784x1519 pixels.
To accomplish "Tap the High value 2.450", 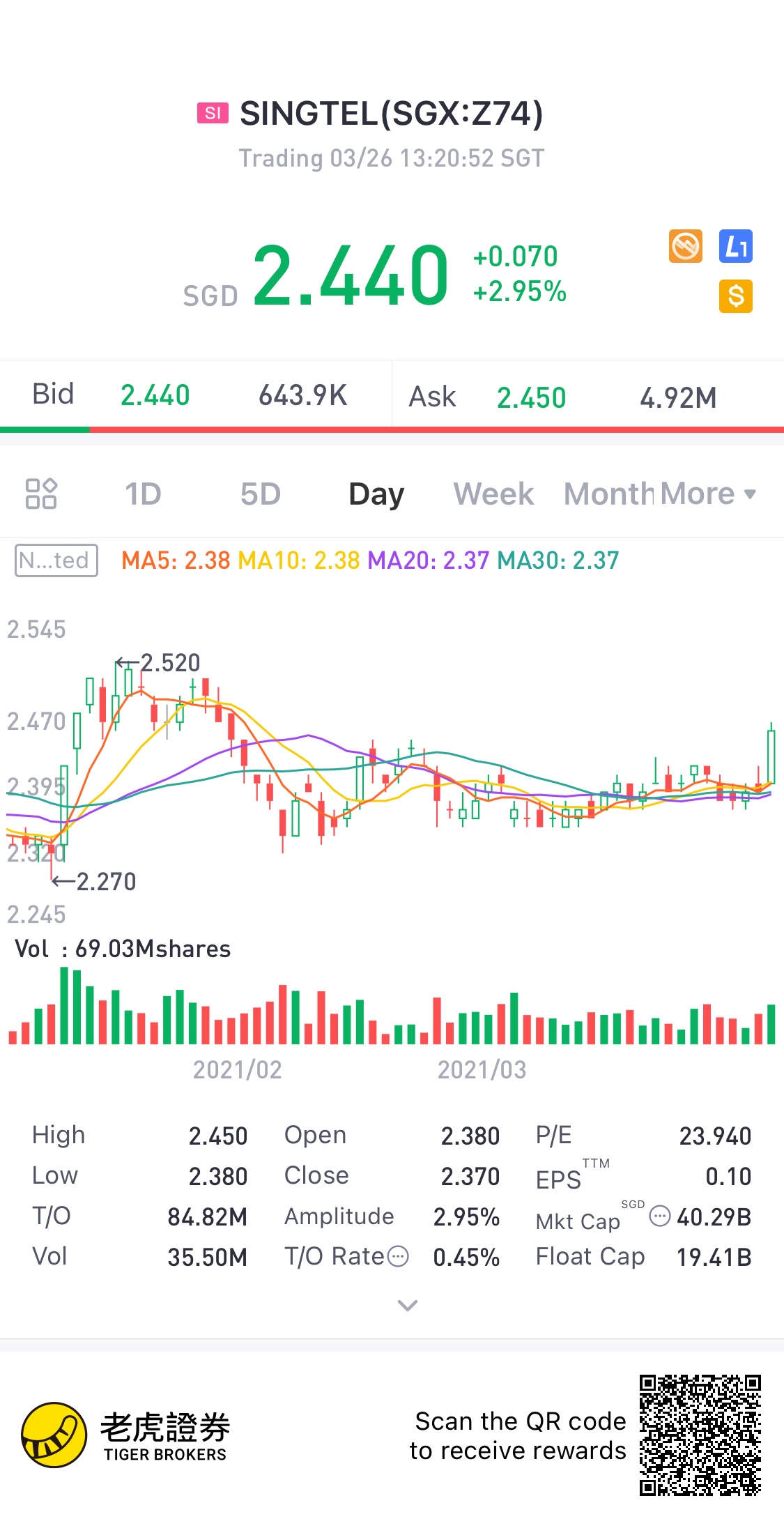I will click(x=218, y=1136).
